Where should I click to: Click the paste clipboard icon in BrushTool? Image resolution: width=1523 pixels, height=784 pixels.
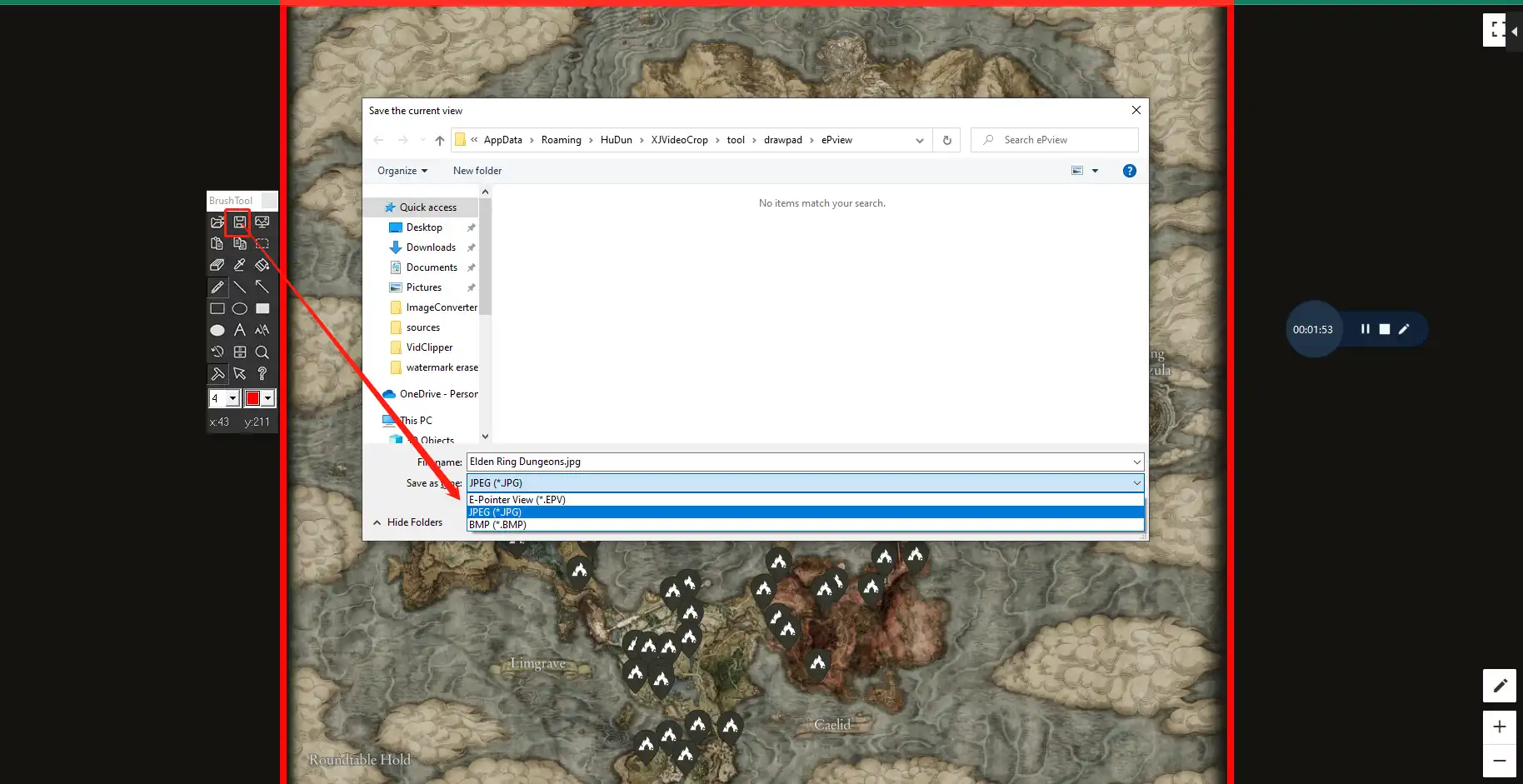coord(217,244)
